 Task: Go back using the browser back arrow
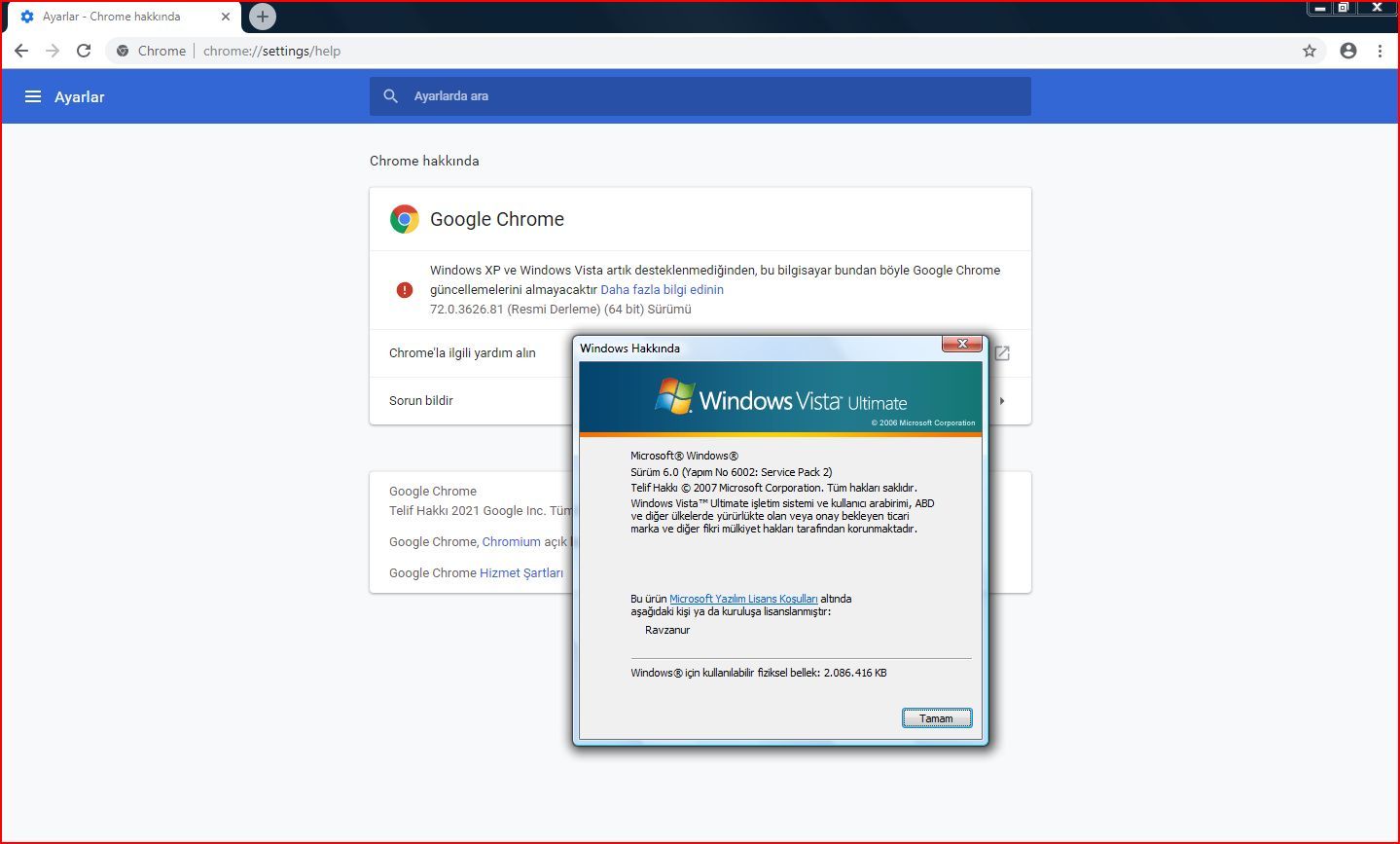(21, 51)
